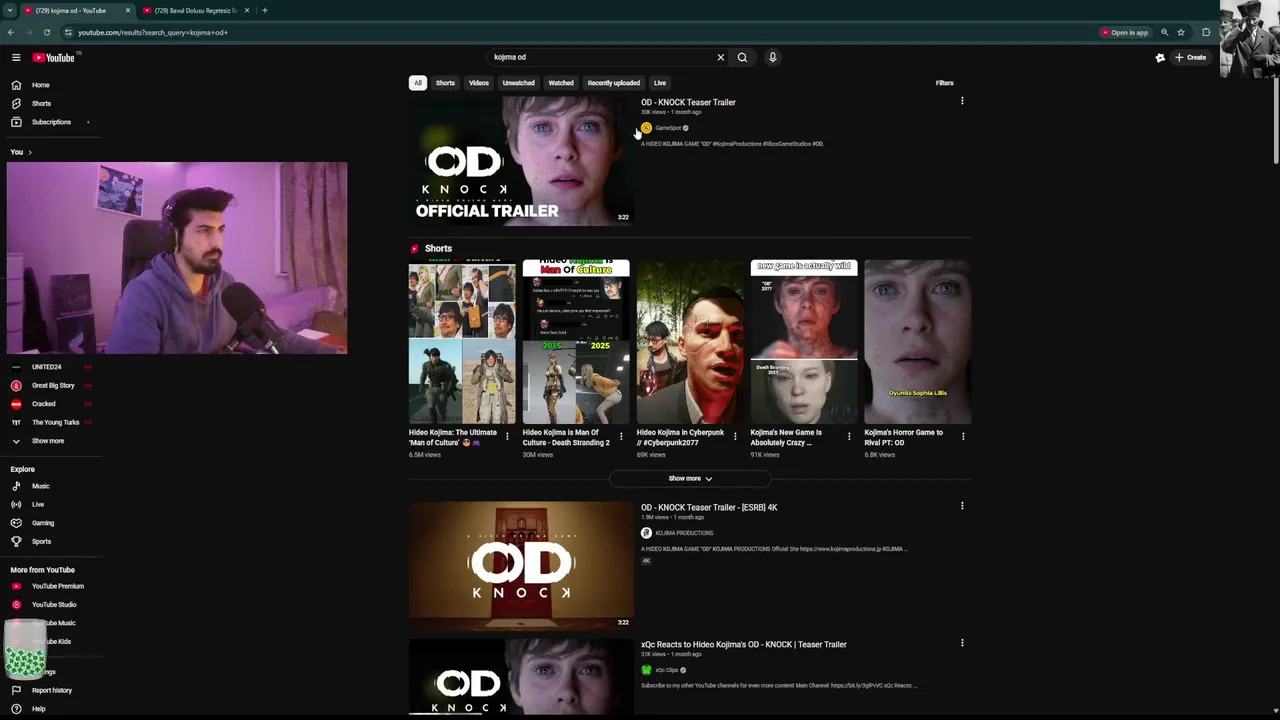
Task: Click the zoom magnifier in the address bar
Action: pos(1164,32)
